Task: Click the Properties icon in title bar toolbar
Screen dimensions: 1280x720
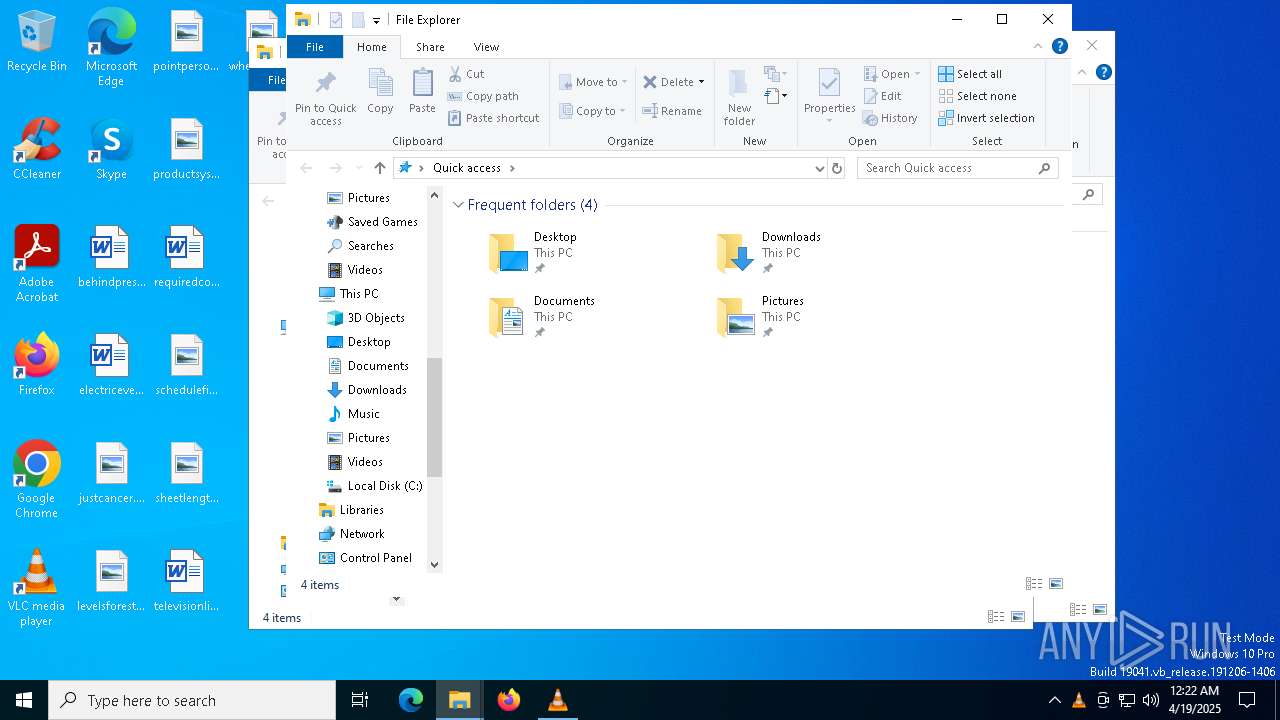Action: click(x=336, y=20)
